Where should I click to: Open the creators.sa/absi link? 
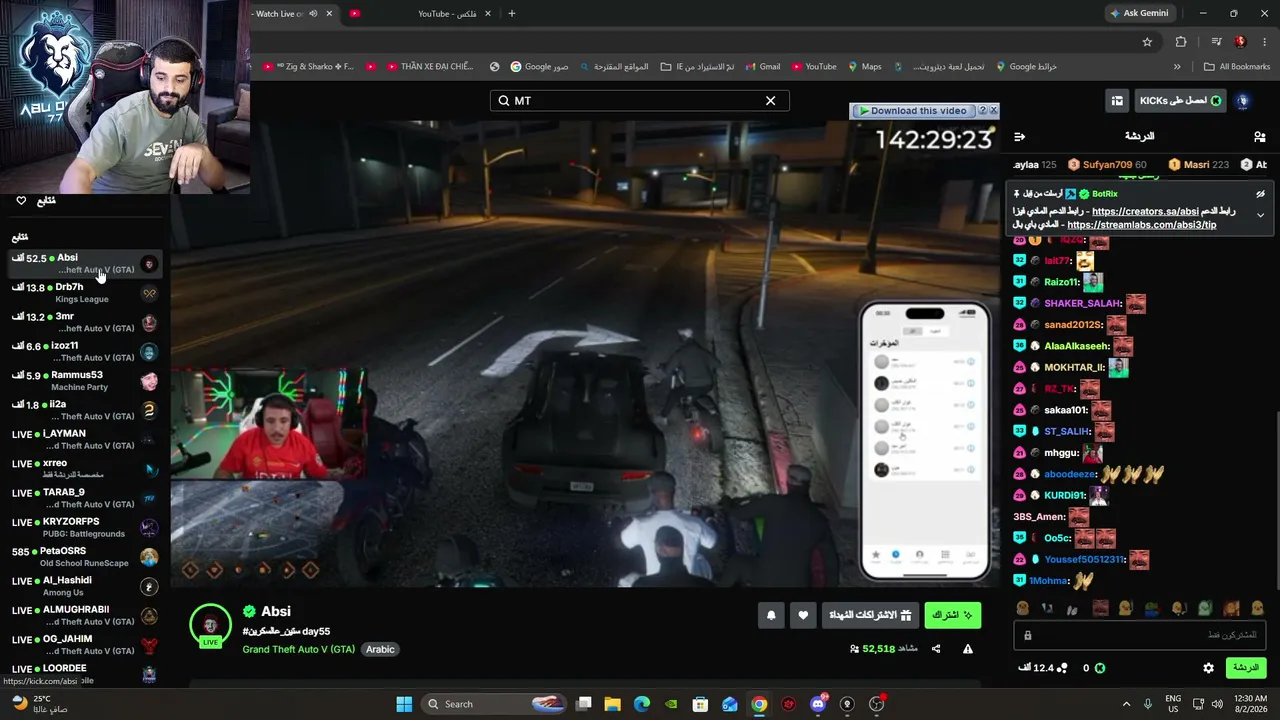click(x=1145, y=211)
